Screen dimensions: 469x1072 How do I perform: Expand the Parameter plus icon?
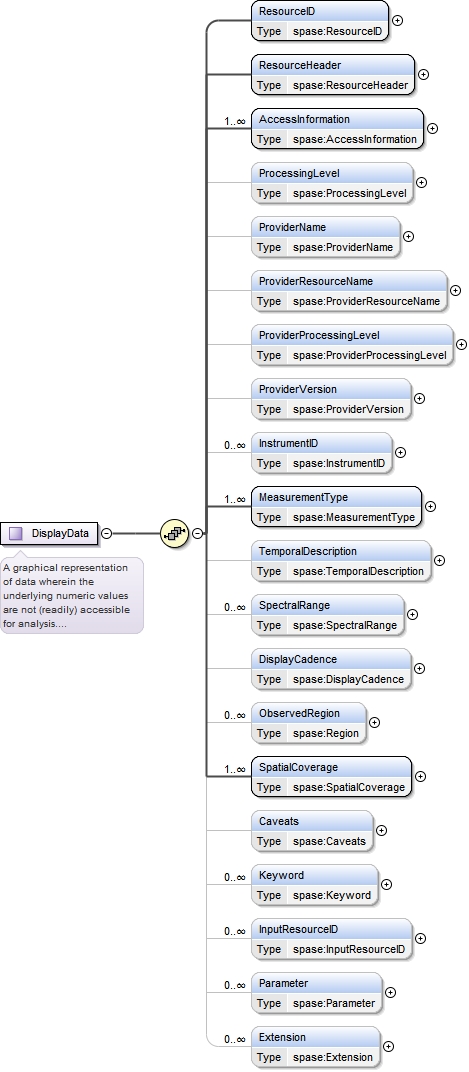tap(390, 993)
